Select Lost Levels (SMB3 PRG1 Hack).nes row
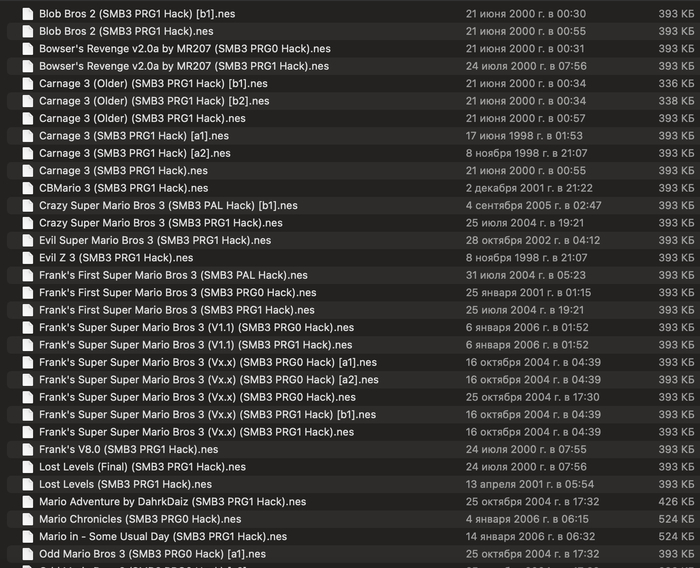 [x=353, y=484]
